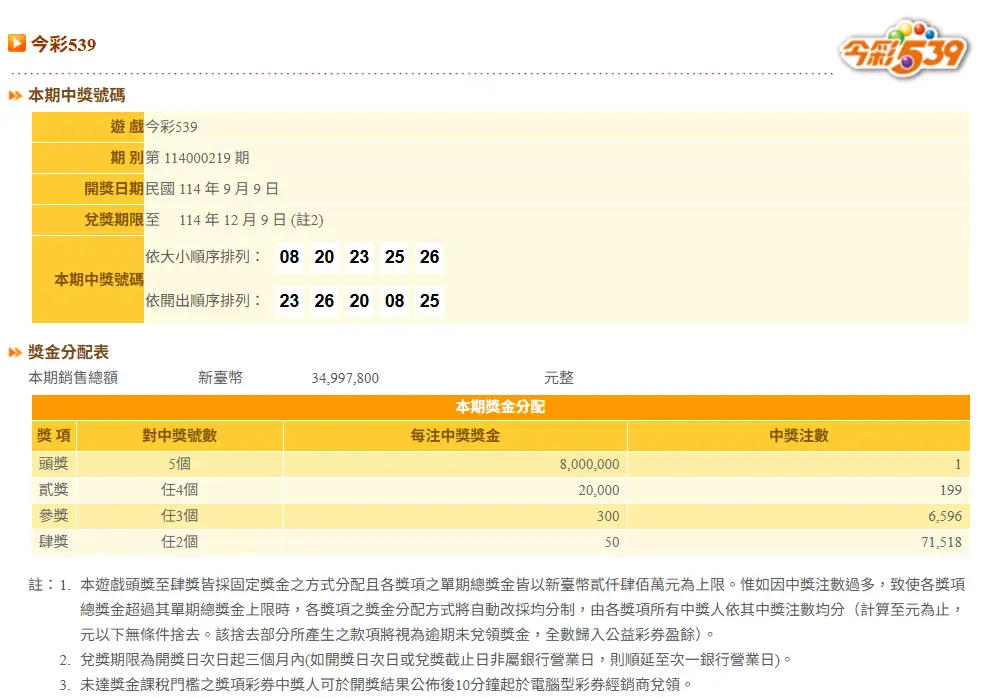Click the total sales figure 34,997,800
Image resolution: width=988 pixels, height=699 pixels.
(x=345, y=378)
